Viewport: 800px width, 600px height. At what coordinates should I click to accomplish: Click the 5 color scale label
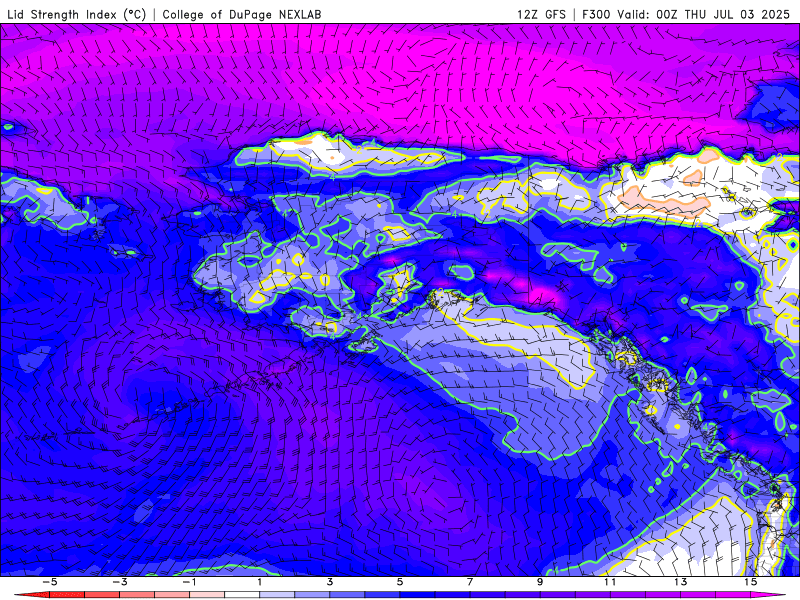coord(399,582)
